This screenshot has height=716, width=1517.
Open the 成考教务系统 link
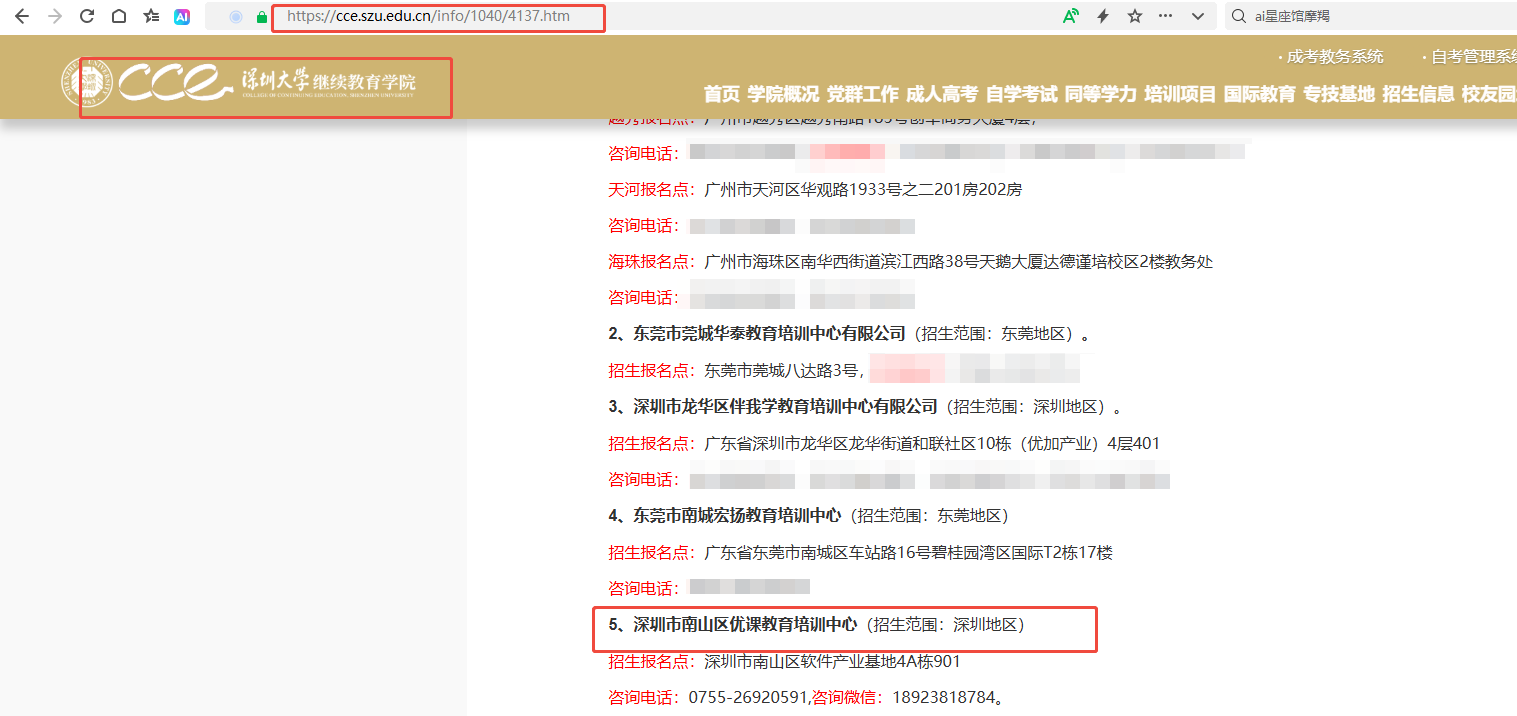click(1334, 57)
